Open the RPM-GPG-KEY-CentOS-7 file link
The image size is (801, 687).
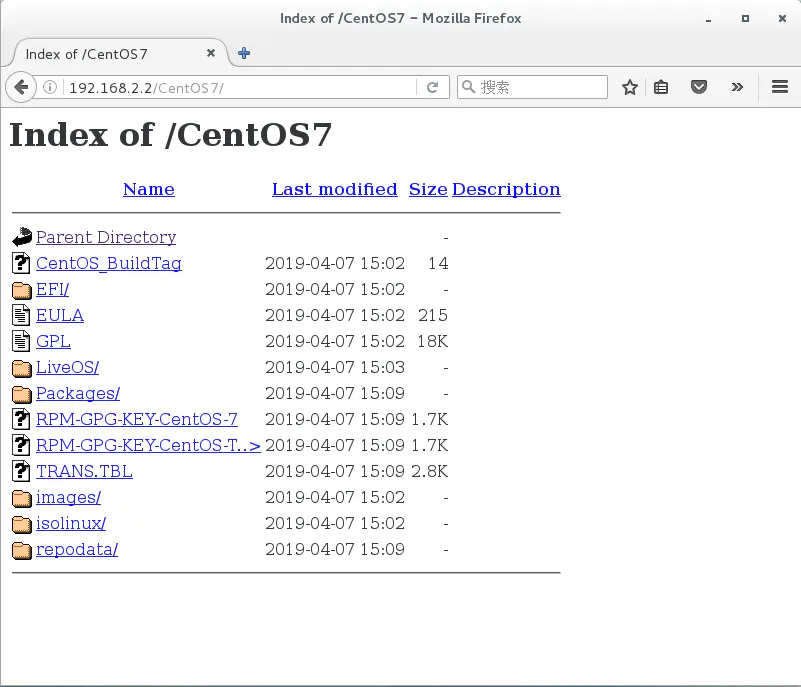(137, 419)
